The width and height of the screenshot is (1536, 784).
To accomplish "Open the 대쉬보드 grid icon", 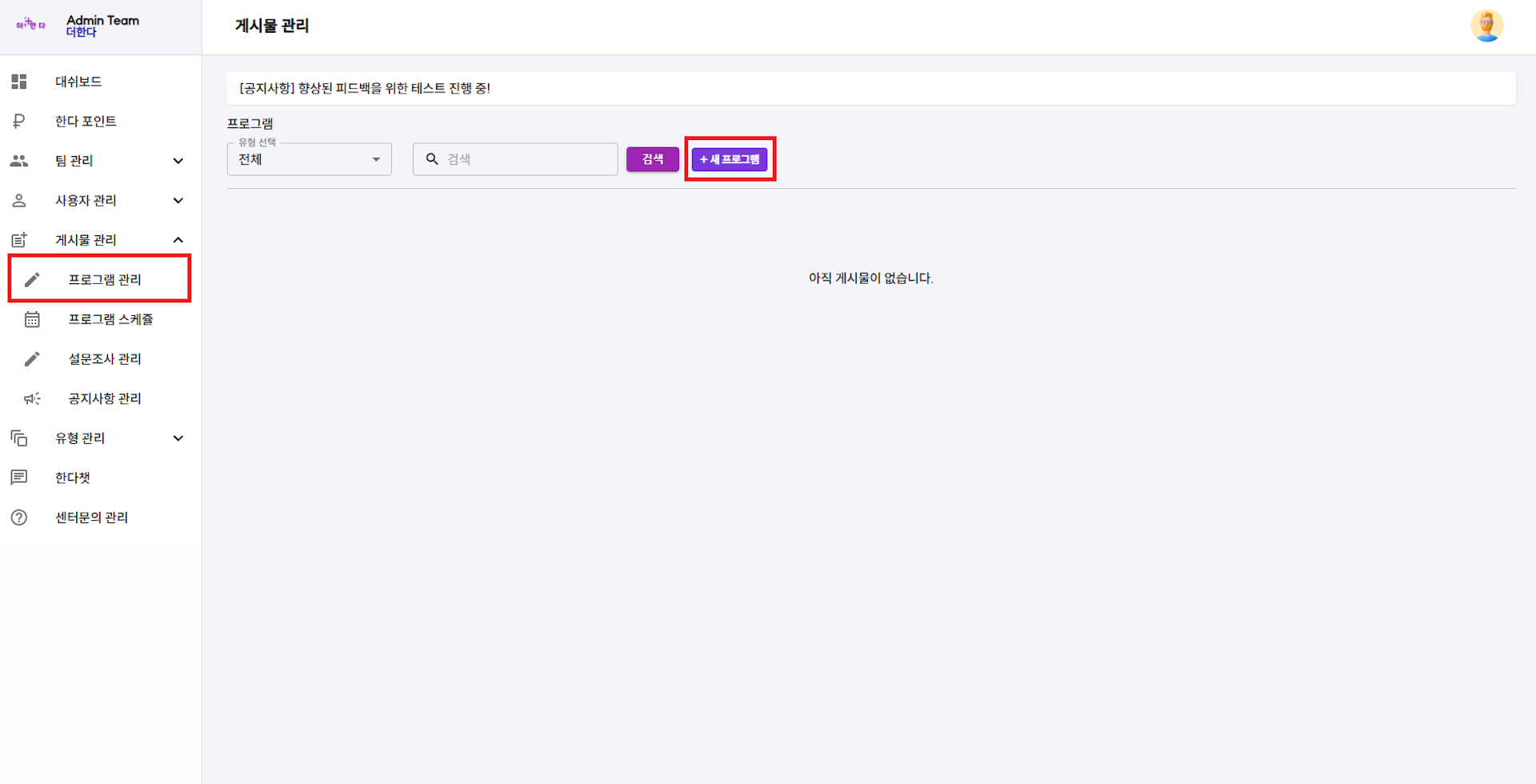I will [19, 81].
